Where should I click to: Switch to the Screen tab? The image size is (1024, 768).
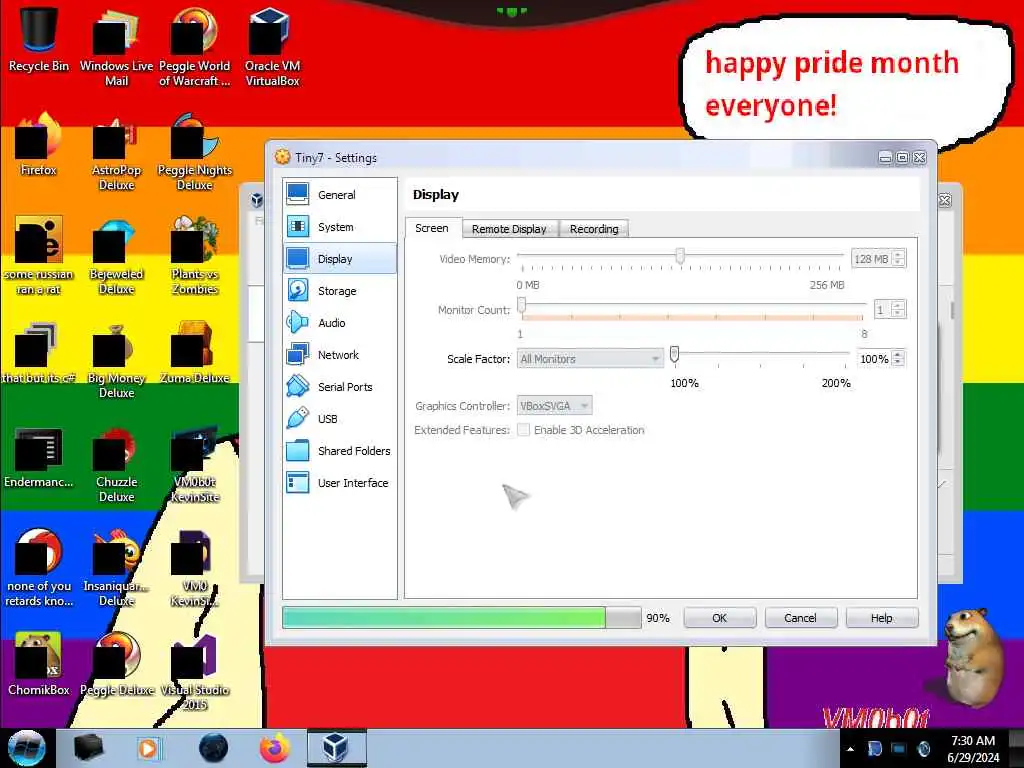coord(432,228)
